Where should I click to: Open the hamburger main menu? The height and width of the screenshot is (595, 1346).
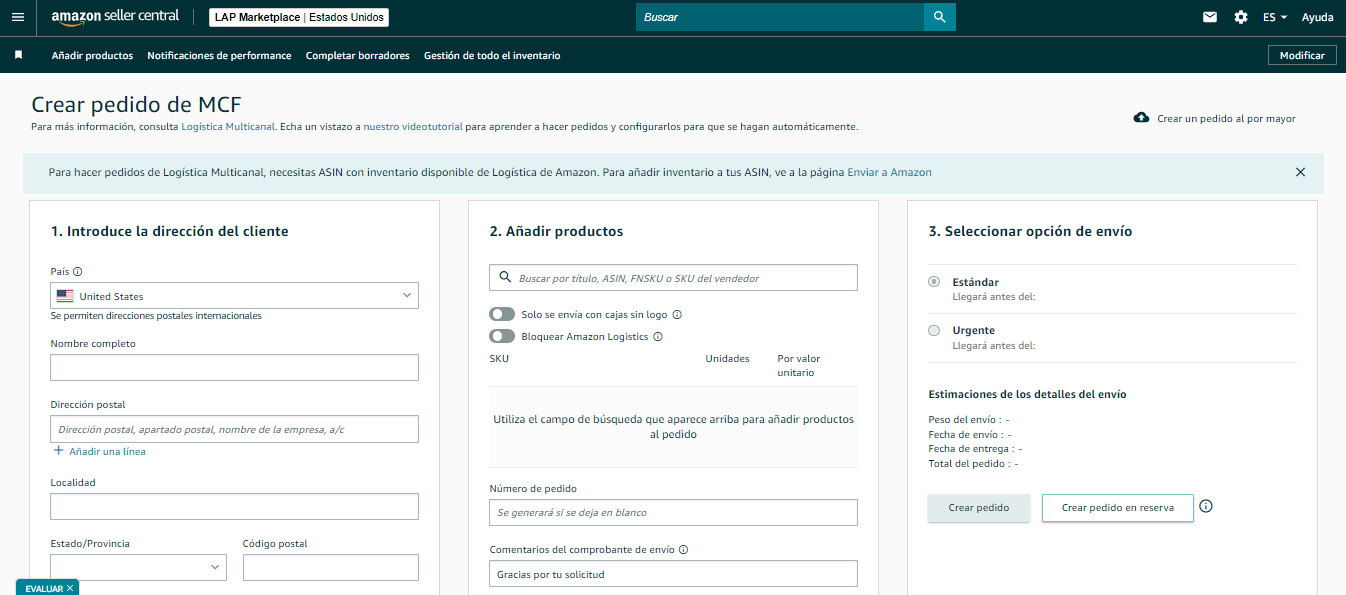[17, 17]
